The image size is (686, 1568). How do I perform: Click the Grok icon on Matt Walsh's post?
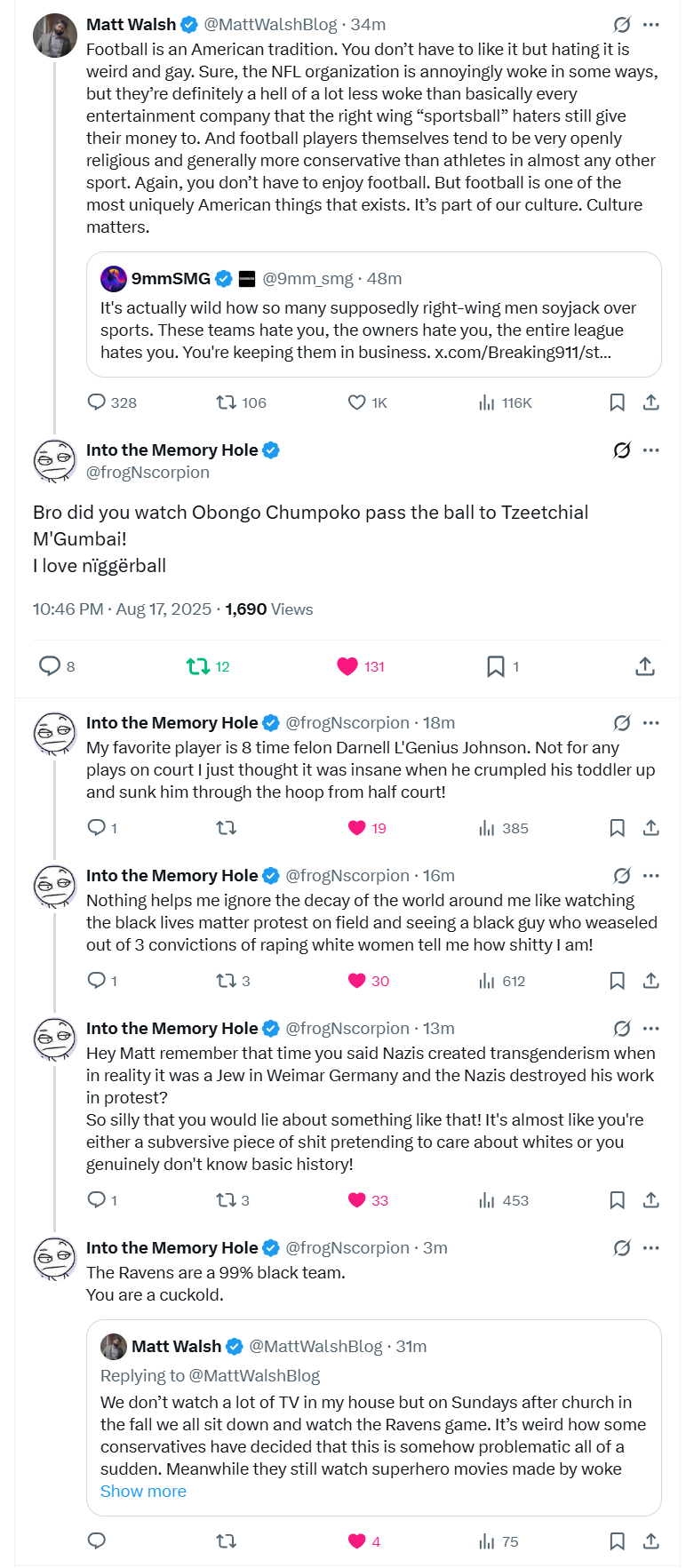point(622,24)
